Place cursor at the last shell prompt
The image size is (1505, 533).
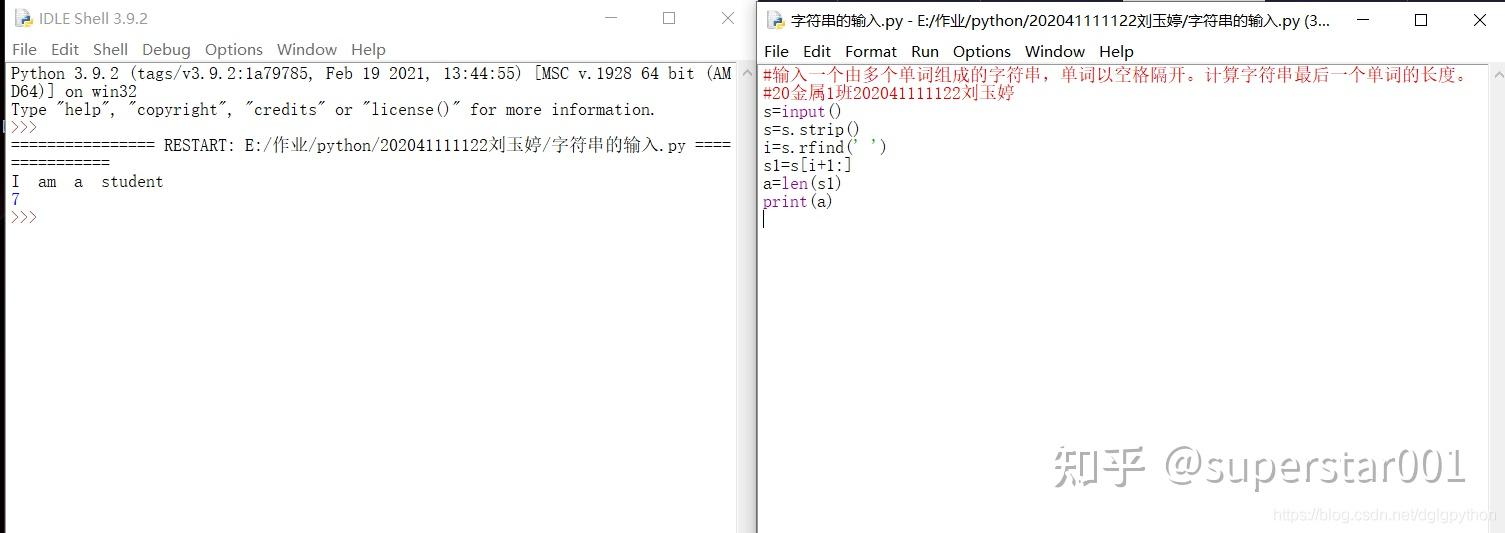pyautogui.click(x=24, y=217)
